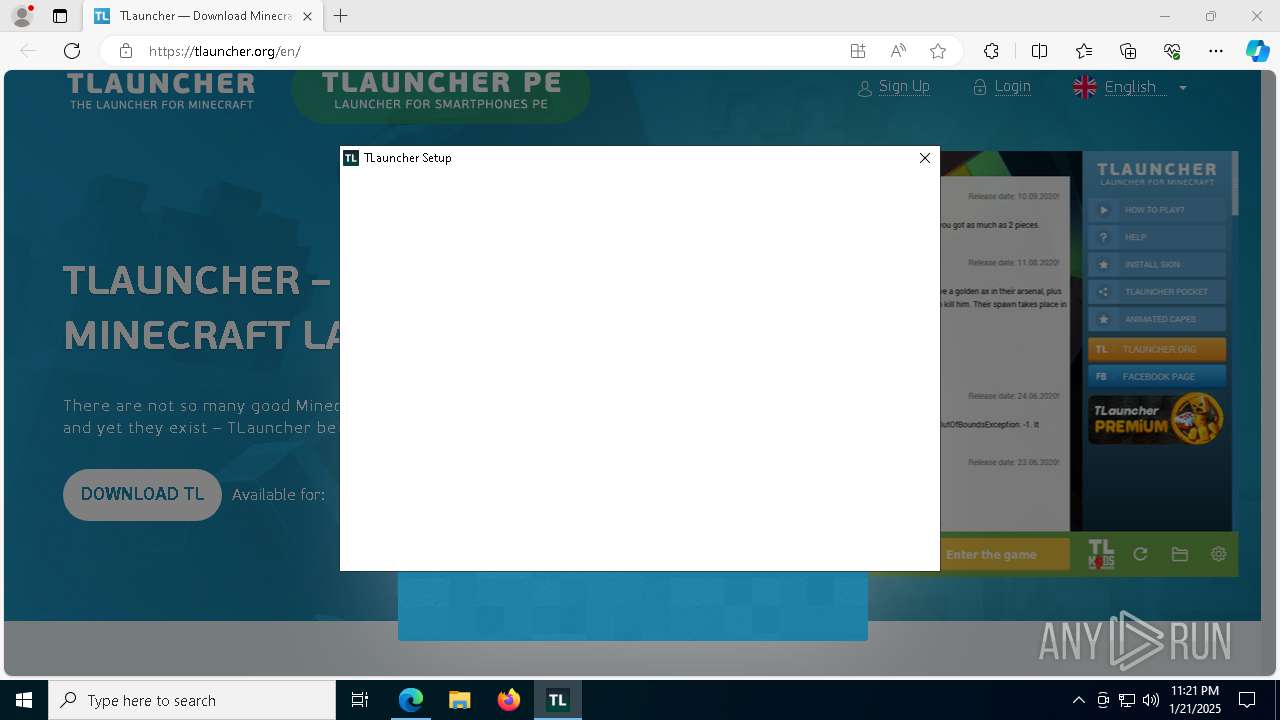Click the DOWNLOAD TL button

[142, 494]
